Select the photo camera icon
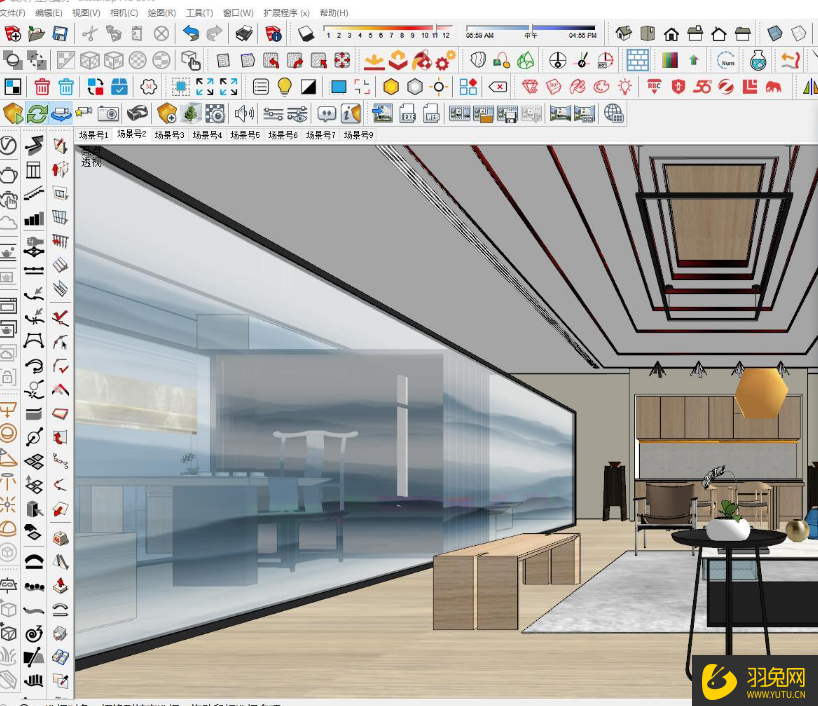Image resolution: width=818 pixels, height=706 pixels. [x=108, y=113]
